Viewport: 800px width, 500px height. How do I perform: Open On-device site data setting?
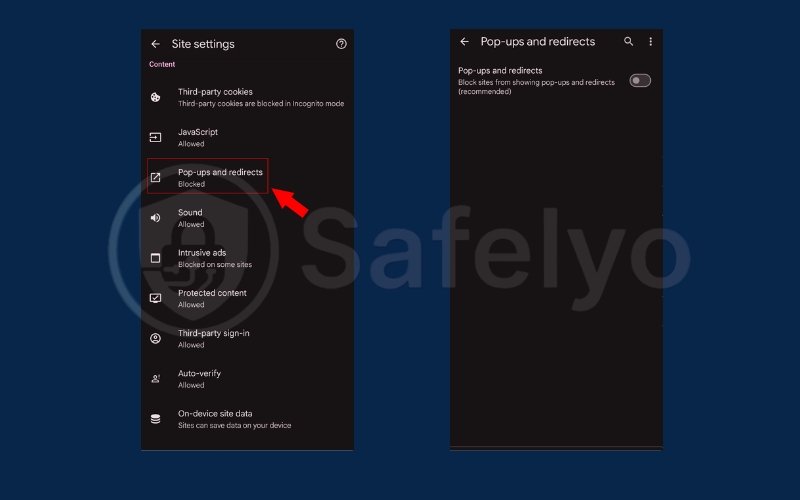(x=247, y=419)
